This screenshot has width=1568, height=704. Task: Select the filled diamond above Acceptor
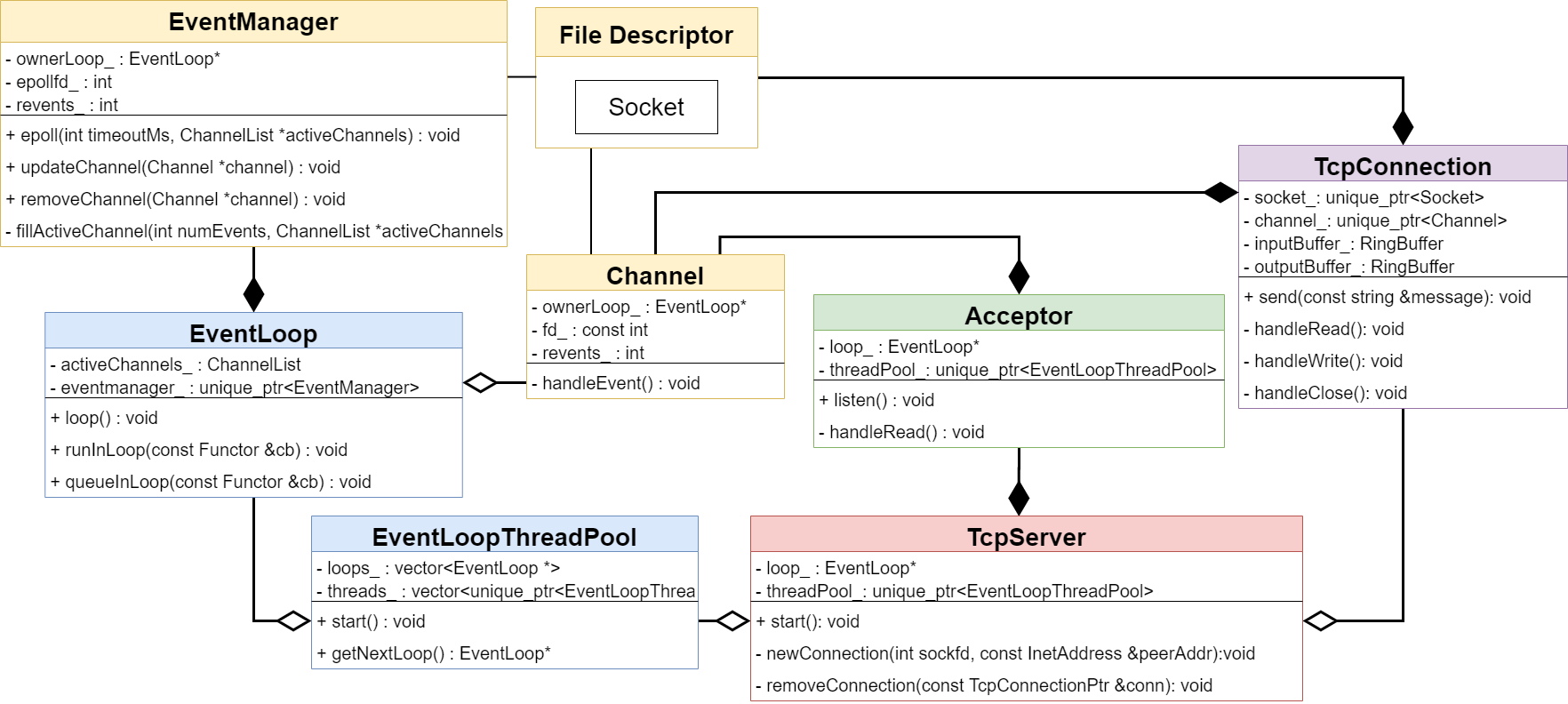pos(1019,276)
